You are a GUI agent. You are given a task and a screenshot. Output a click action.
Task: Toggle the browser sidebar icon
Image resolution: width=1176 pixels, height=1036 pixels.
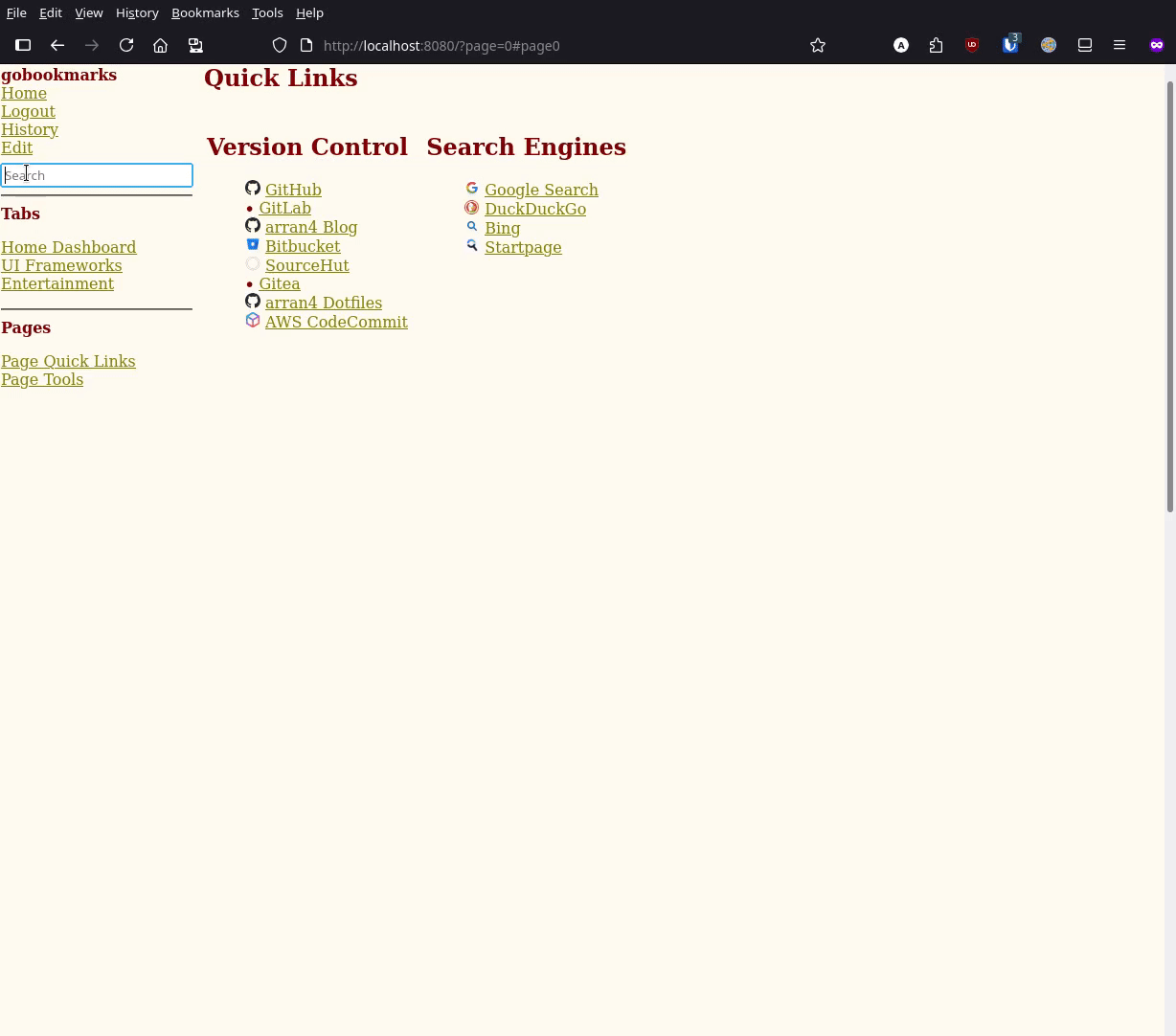23,45
